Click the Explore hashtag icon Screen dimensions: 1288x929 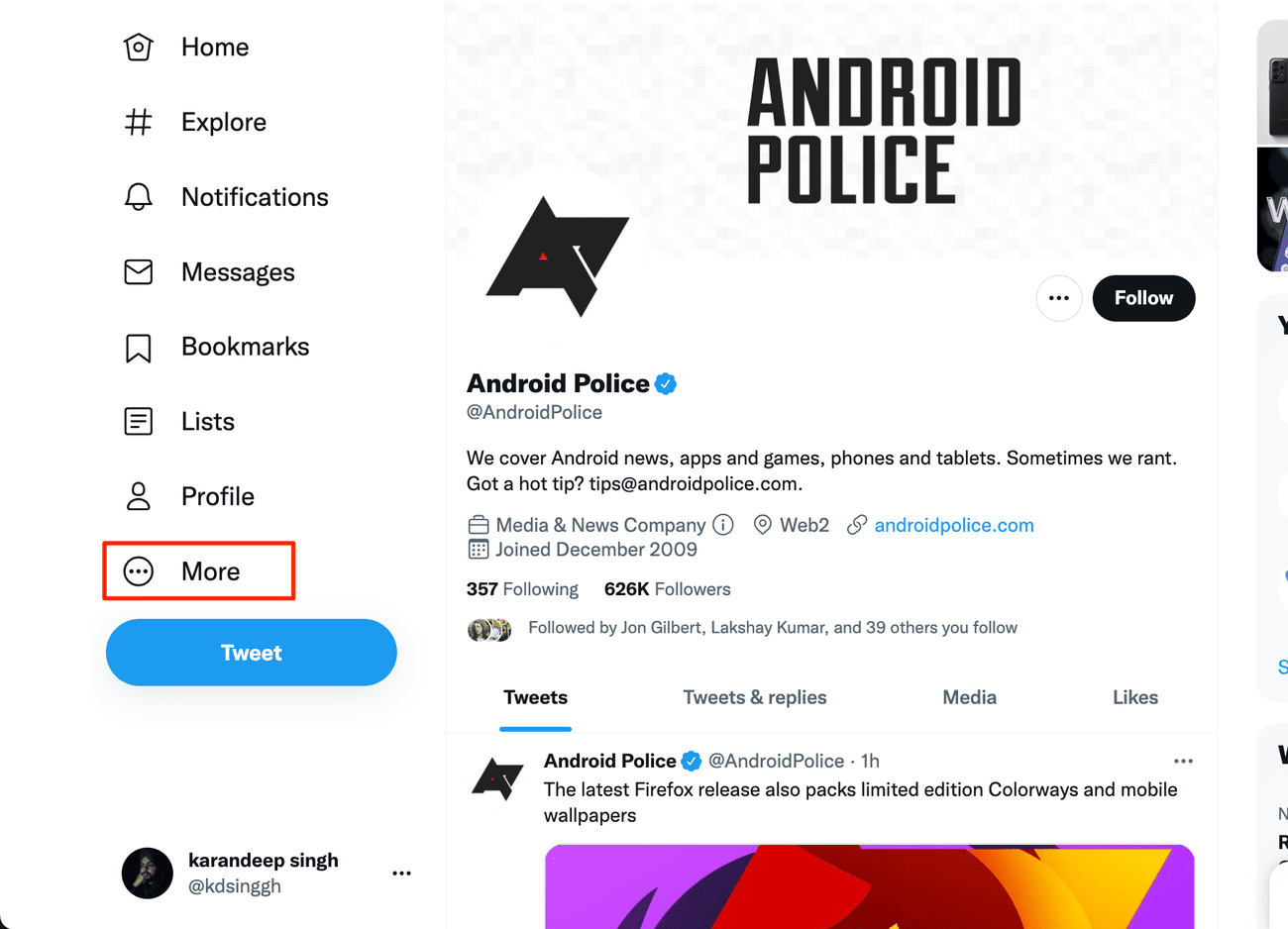pos(139,122)
